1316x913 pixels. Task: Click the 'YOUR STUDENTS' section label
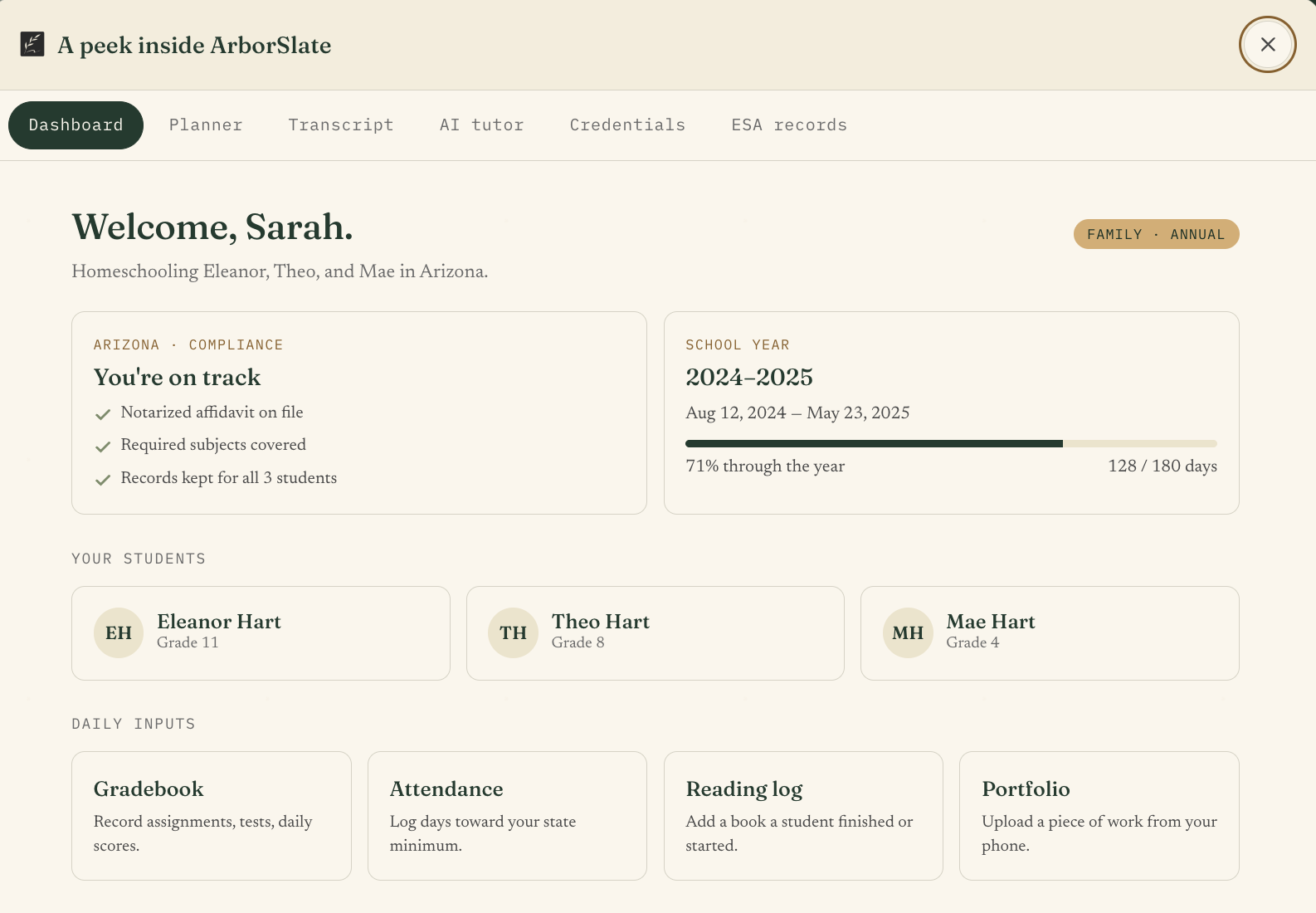(x=139, y=559)
